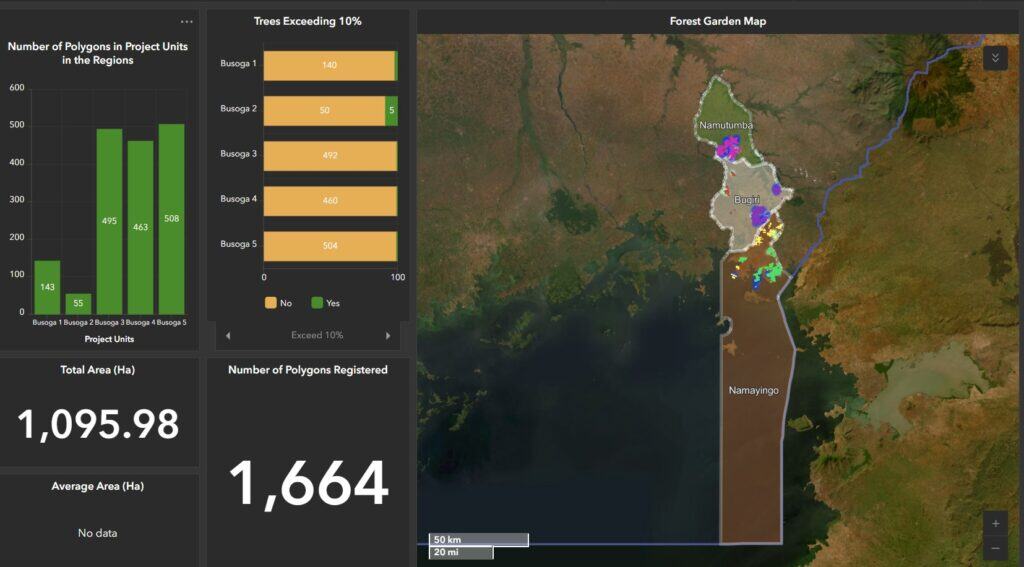This screenshot has height=567, width=1024.
Task: Select the Busoga 2 green 'Yes' segment
Action: click(x=391, y=110)
